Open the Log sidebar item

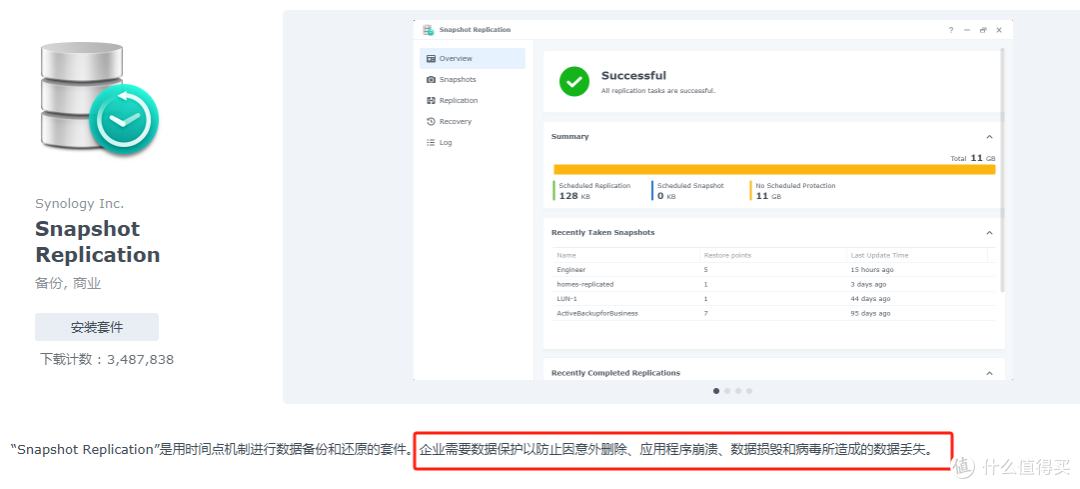(472, 143)
